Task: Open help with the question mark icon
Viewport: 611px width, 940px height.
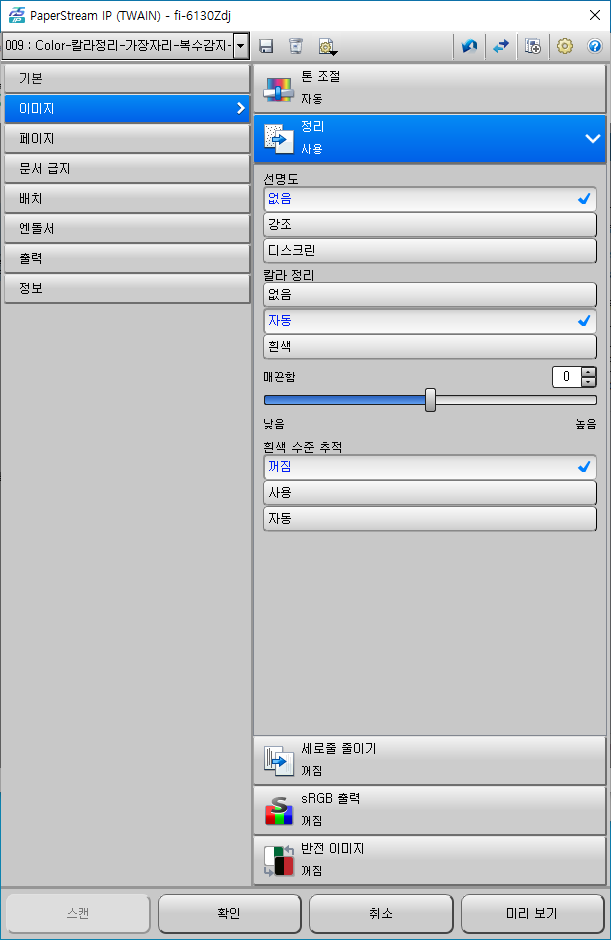Action: [594, 46]
